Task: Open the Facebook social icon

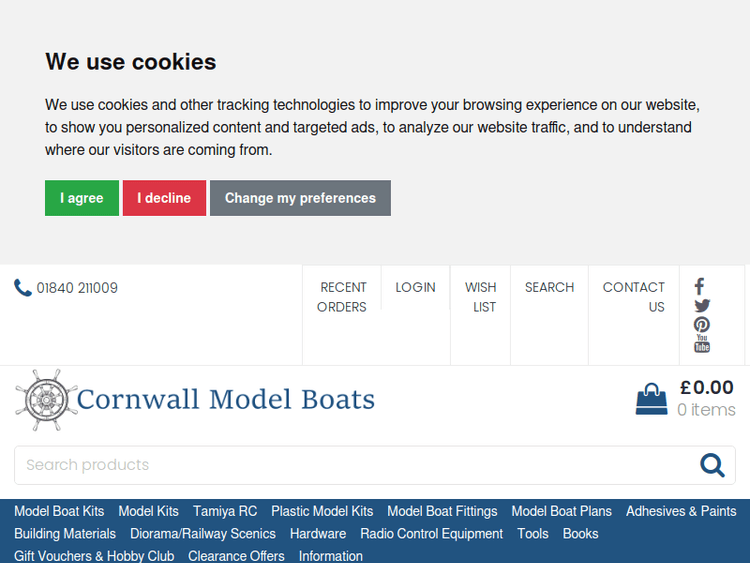Action: tap(699, 287)
